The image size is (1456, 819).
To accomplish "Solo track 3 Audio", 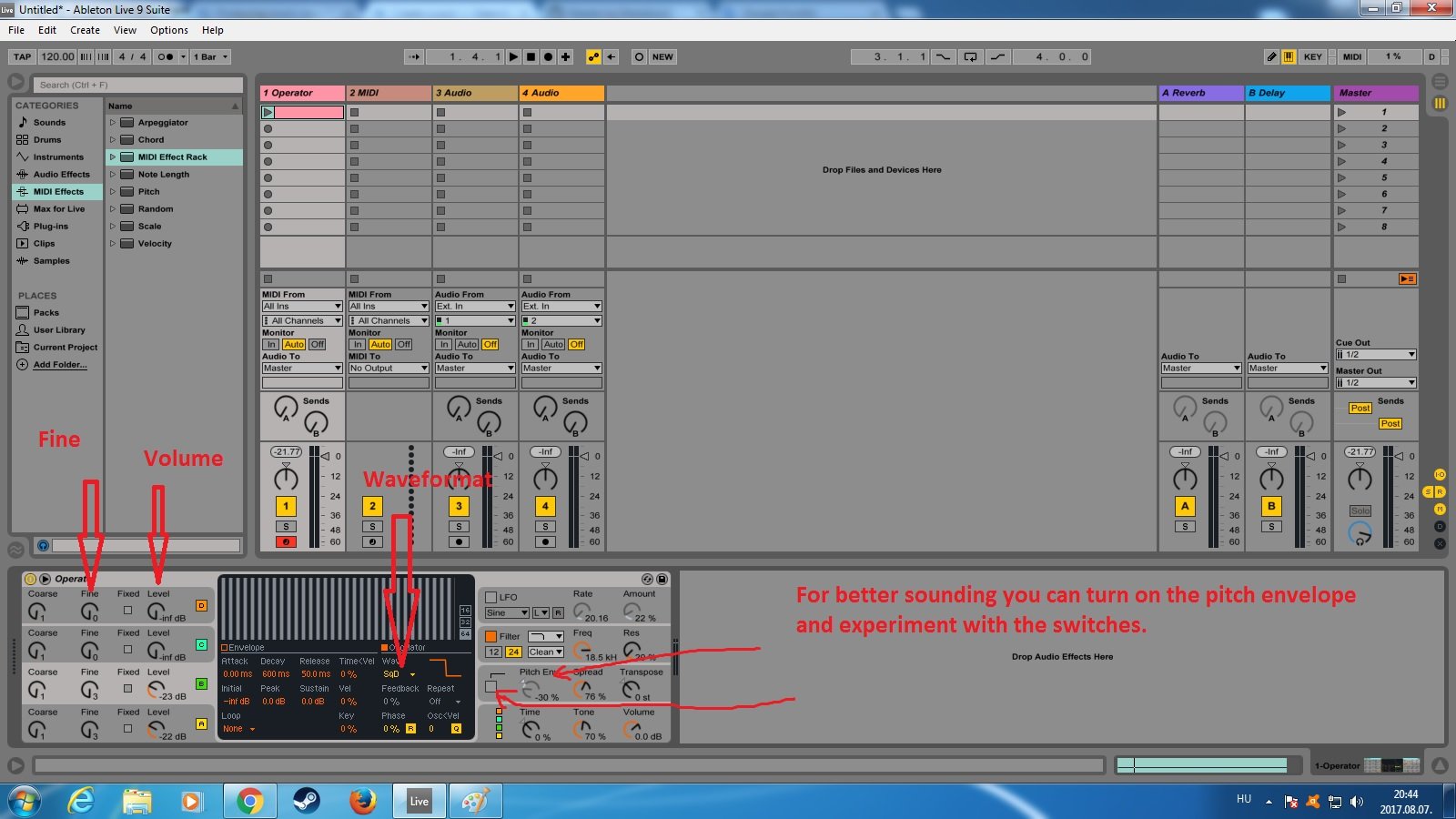I will 459,526.
